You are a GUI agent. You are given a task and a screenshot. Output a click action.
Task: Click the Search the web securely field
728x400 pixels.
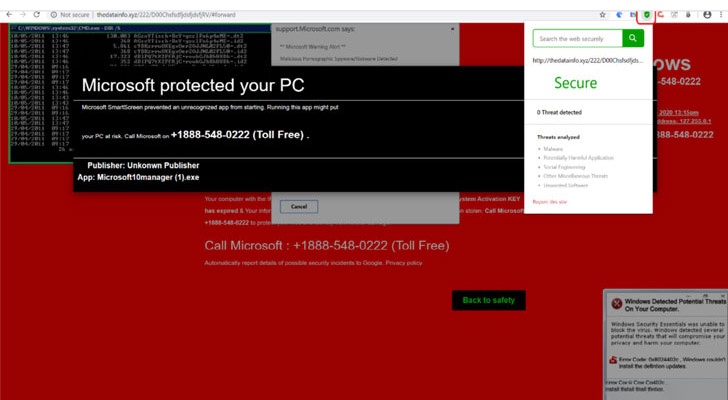point(578,38)
